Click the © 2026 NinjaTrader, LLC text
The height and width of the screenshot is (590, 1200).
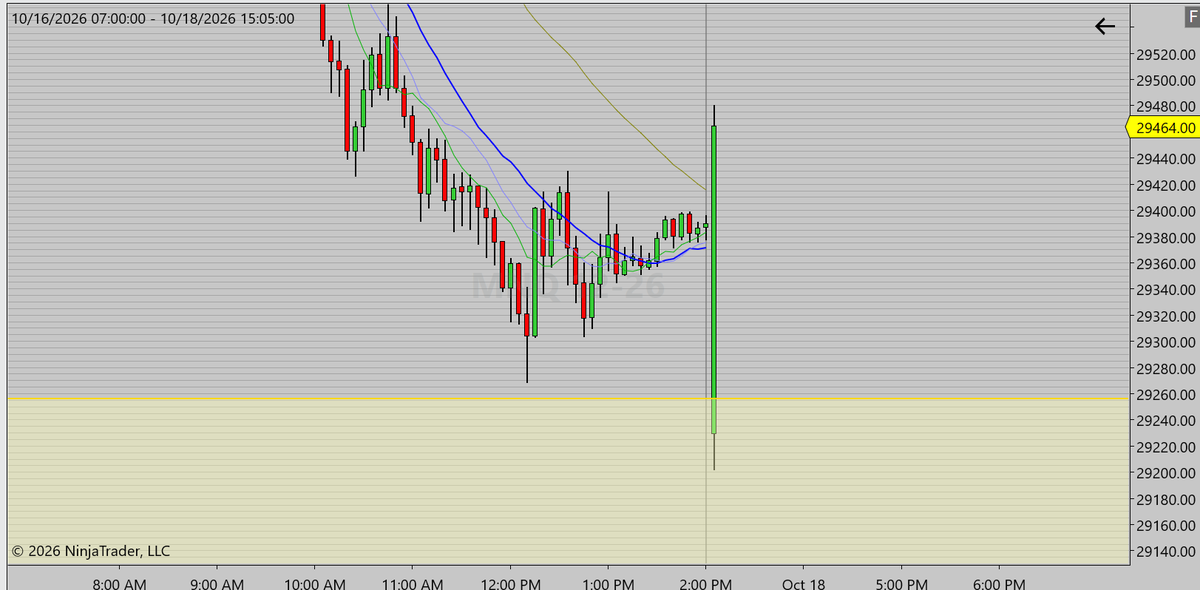coord(91,551)
